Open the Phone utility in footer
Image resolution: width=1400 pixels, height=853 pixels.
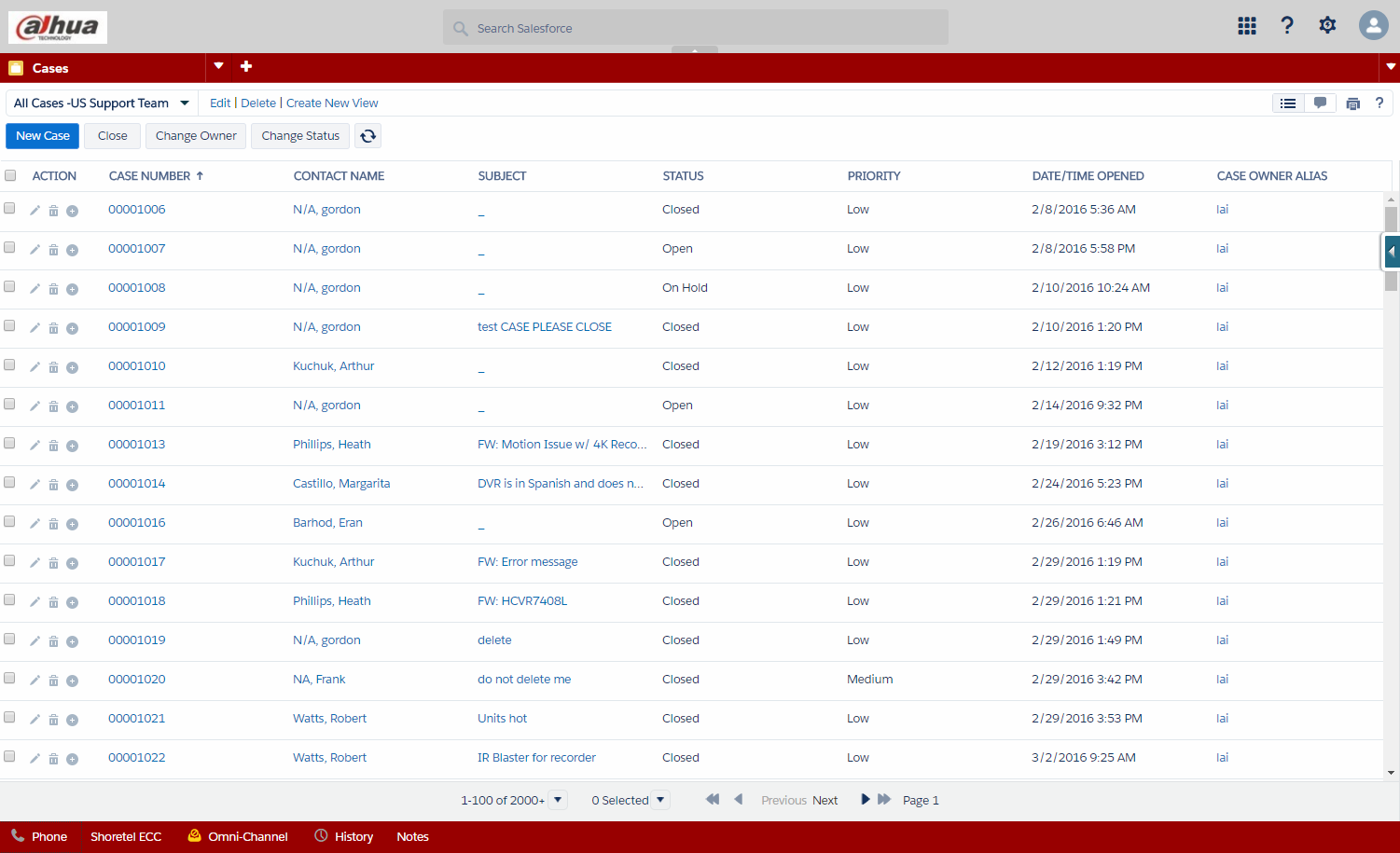tap(39, 836)
